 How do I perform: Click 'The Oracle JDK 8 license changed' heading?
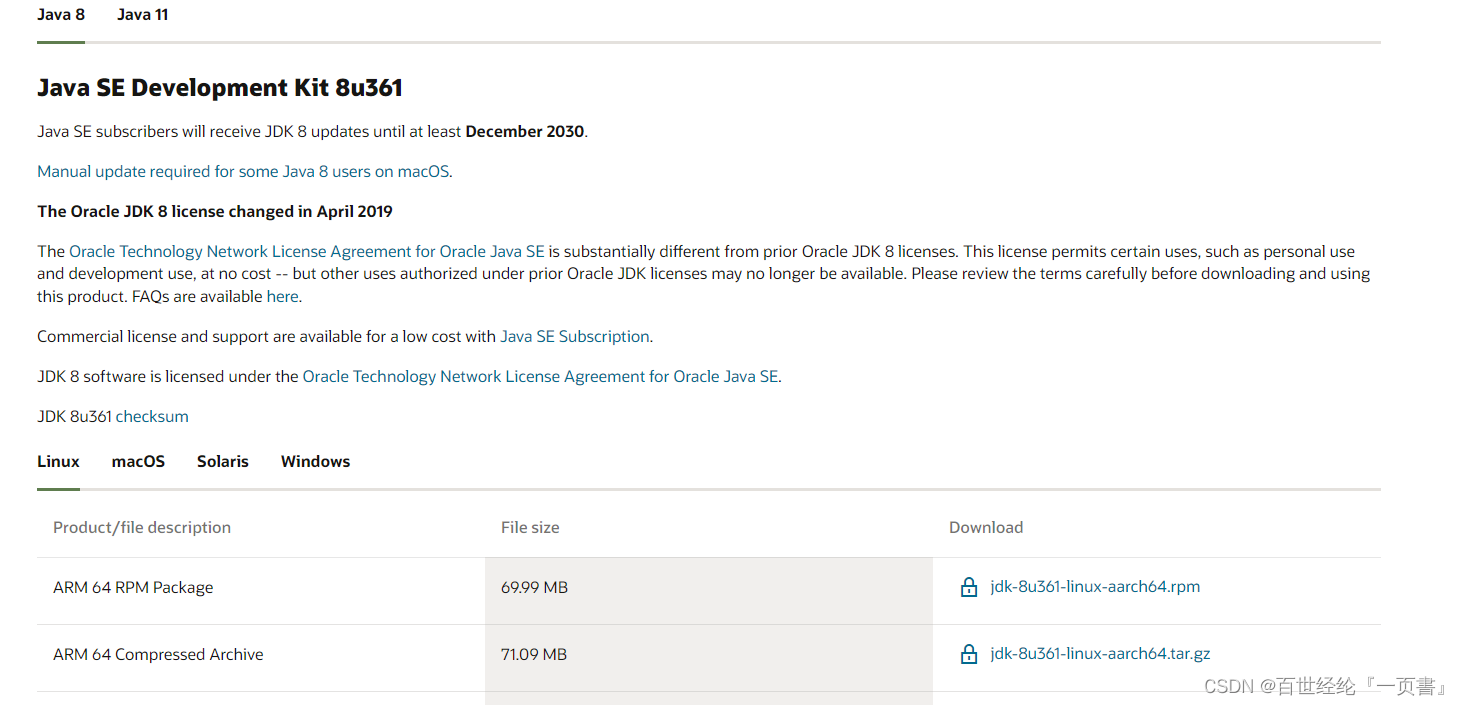[215, 211]
